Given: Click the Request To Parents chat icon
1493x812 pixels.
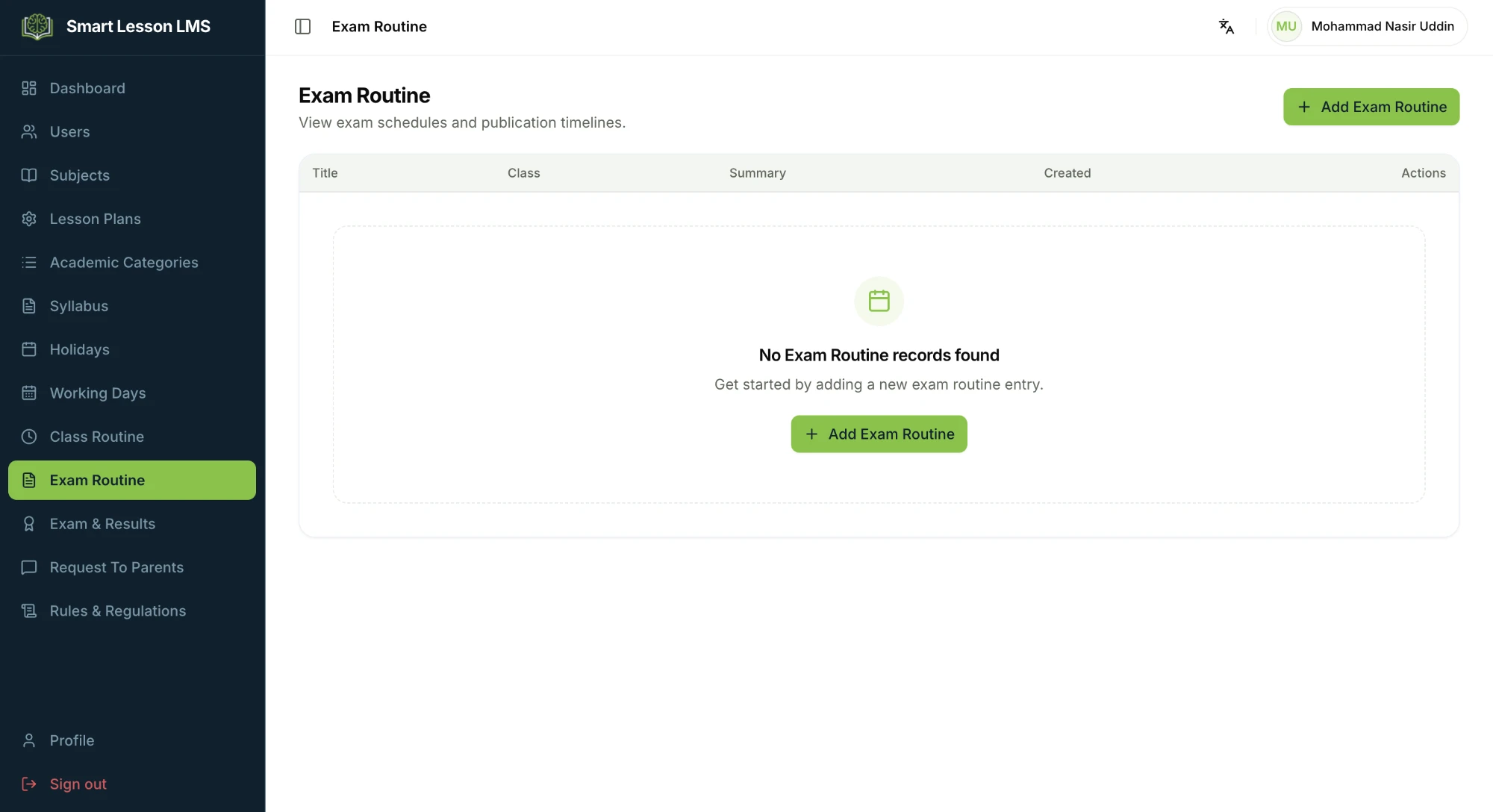Looking at the screenshot, I should click(29, 567).
